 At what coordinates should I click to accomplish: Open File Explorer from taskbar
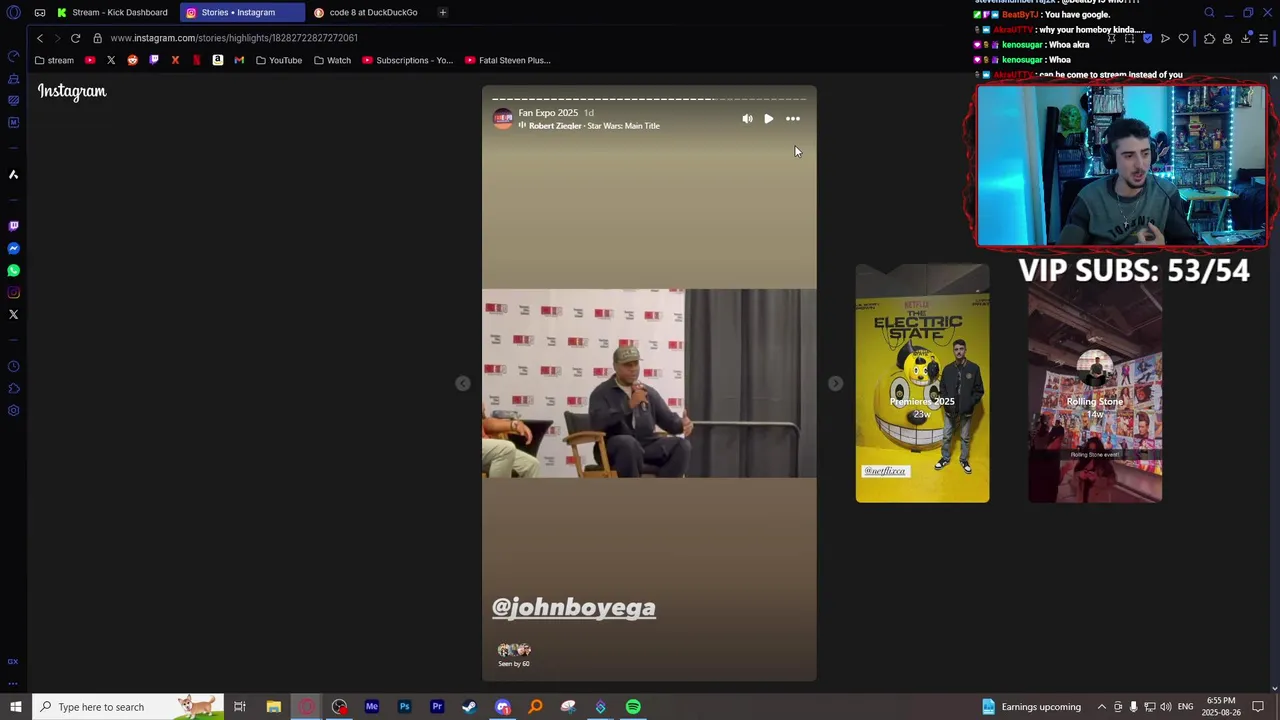(x=273, y=707)
